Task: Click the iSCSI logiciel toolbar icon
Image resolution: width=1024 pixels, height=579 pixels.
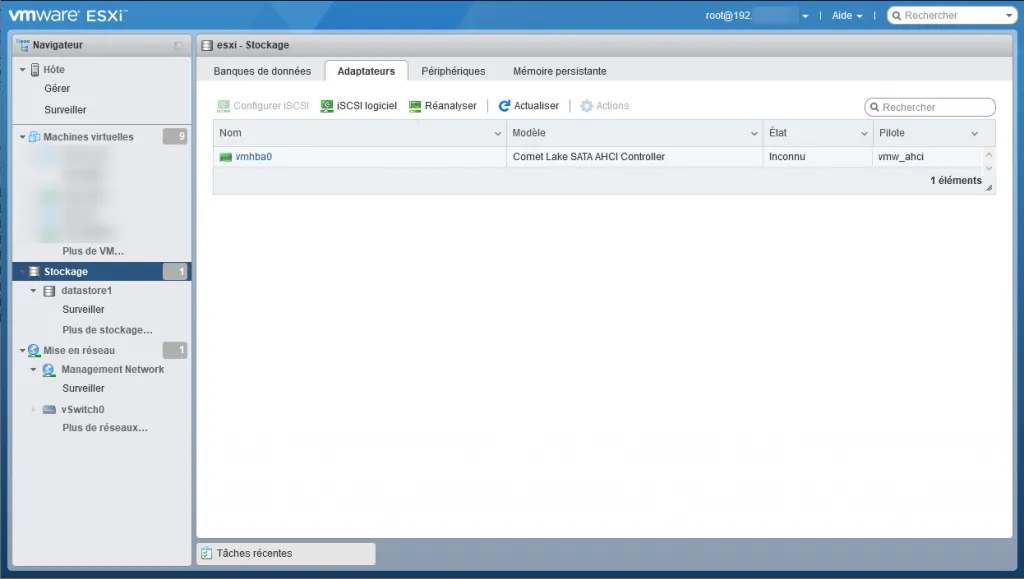Action: (x=327, y=106)
